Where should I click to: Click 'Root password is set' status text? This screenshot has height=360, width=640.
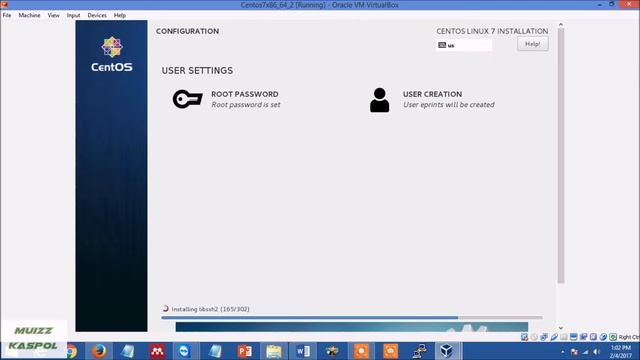[x=246, y=104]
